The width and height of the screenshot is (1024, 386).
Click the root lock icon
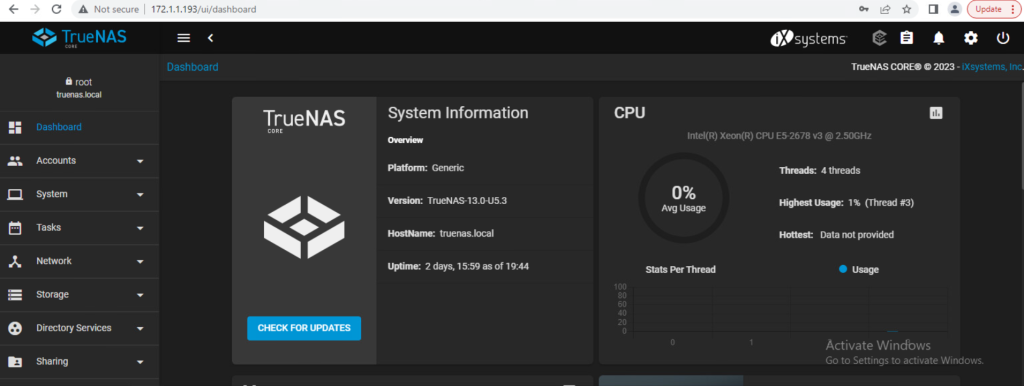[69, 82]
